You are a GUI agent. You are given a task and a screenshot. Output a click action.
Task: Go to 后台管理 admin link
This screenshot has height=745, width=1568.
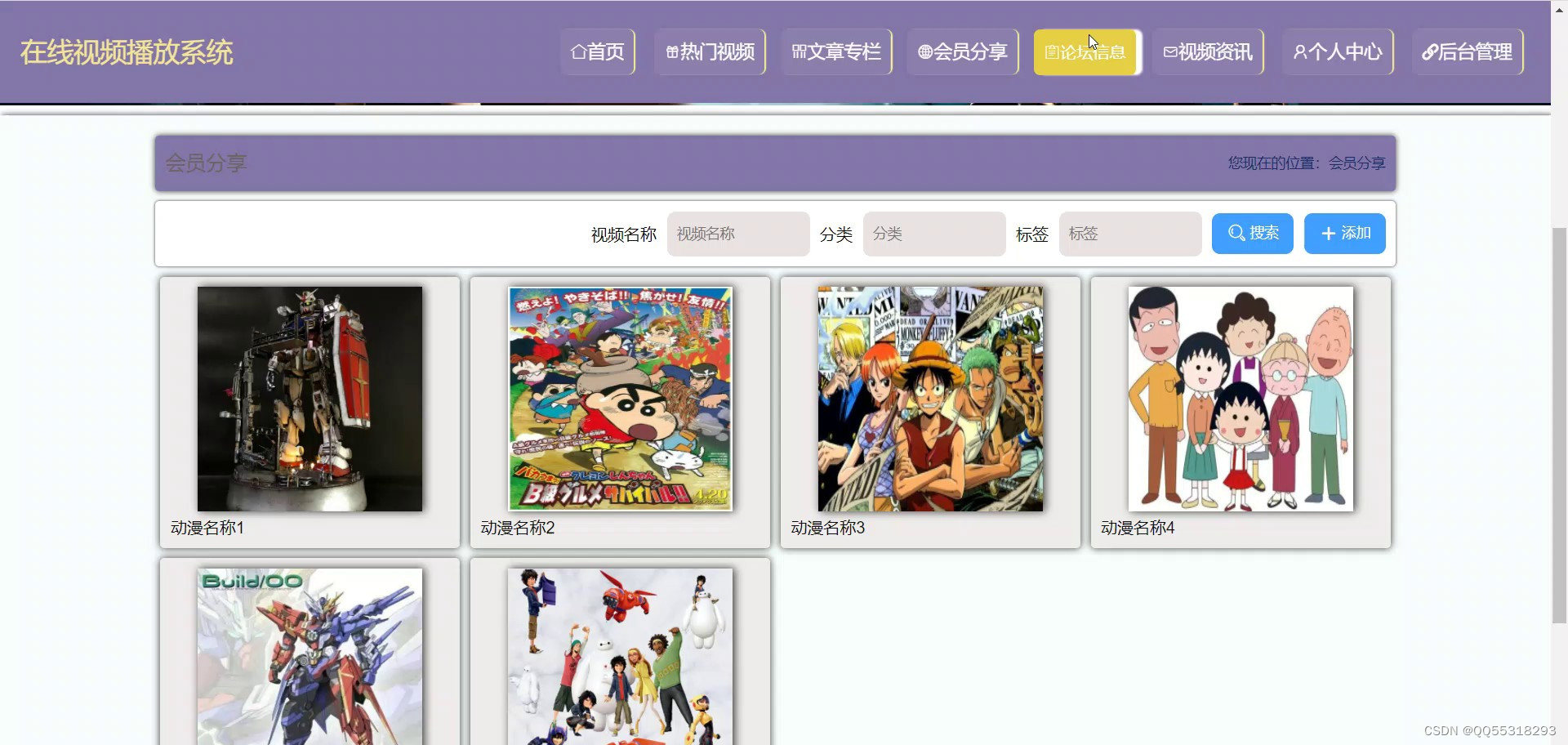pyautogui.click(x=1468, y=52)
